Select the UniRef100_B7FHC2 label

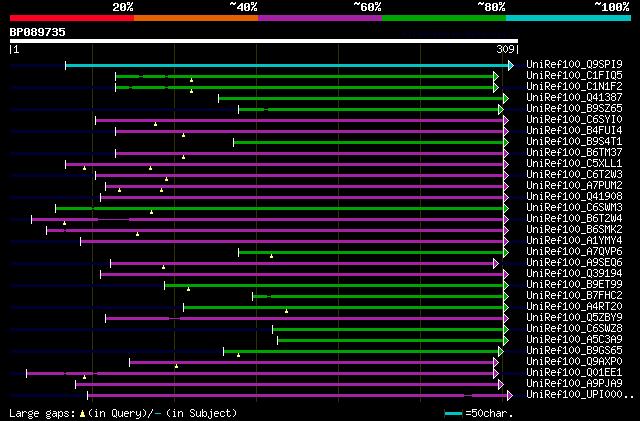point(574,296)
